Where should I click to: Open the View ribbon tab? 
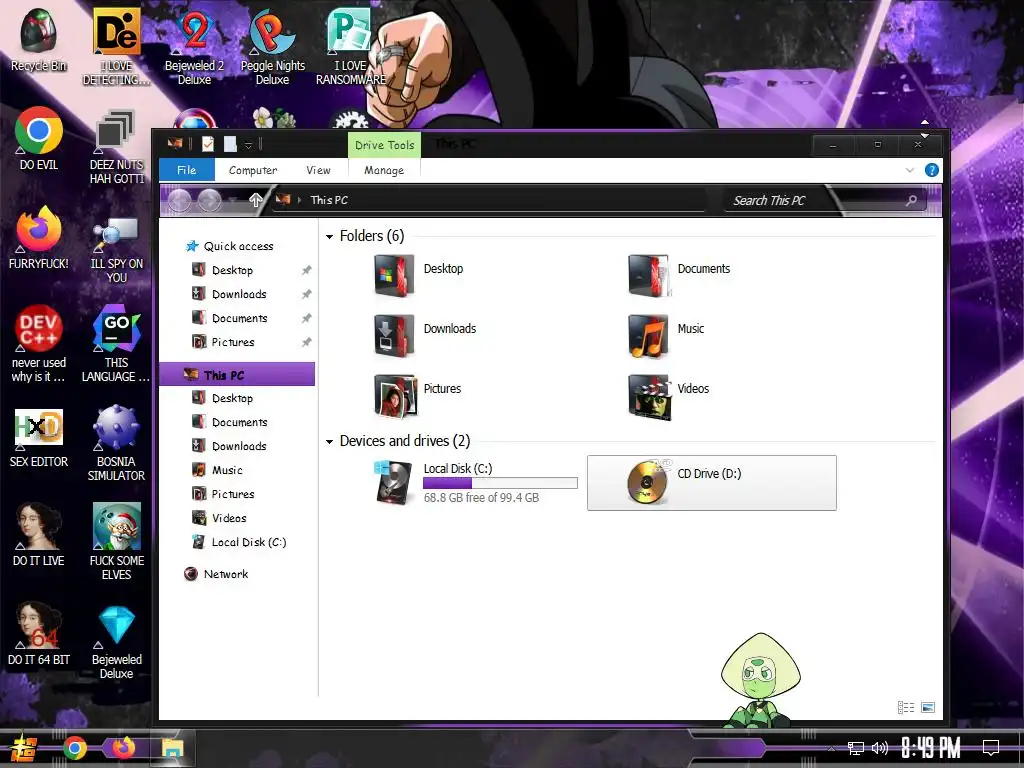pyautogui.click(x=318, y=170)
